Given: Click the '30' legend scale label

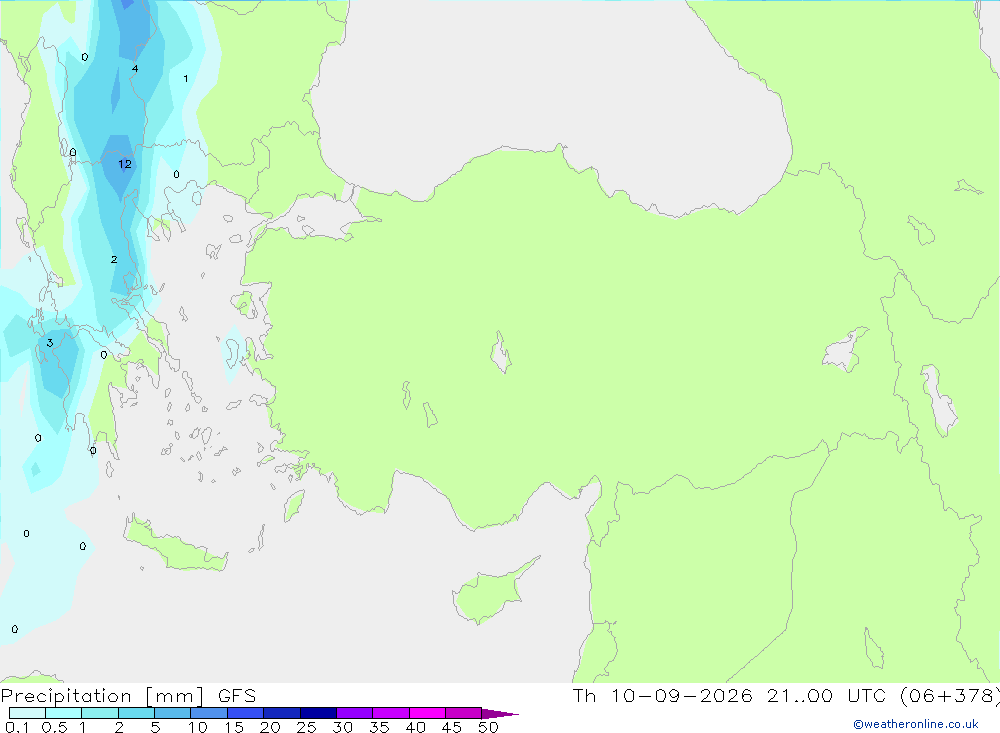Looking at the screenshot, I should [x=342, y=727].
